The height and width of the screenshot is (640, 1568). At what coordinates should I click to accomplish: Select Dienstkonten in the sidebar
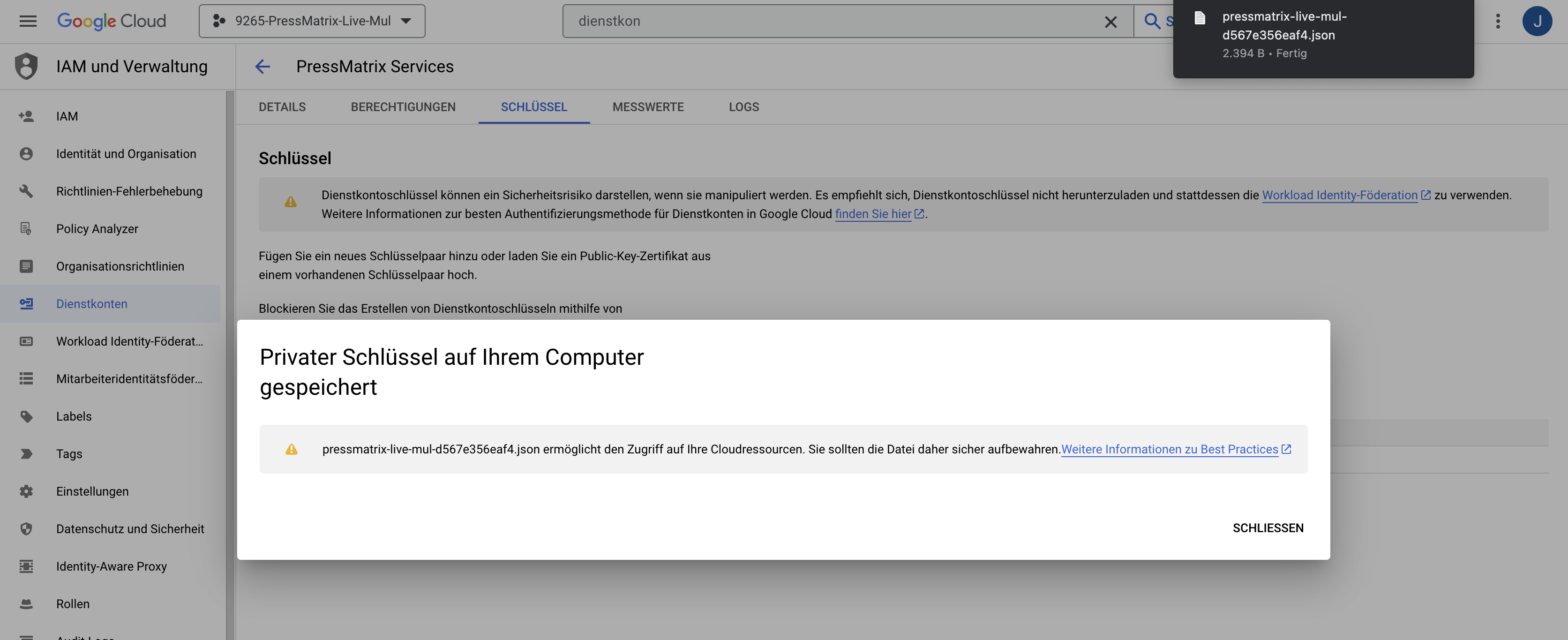[x=110, y=304]
